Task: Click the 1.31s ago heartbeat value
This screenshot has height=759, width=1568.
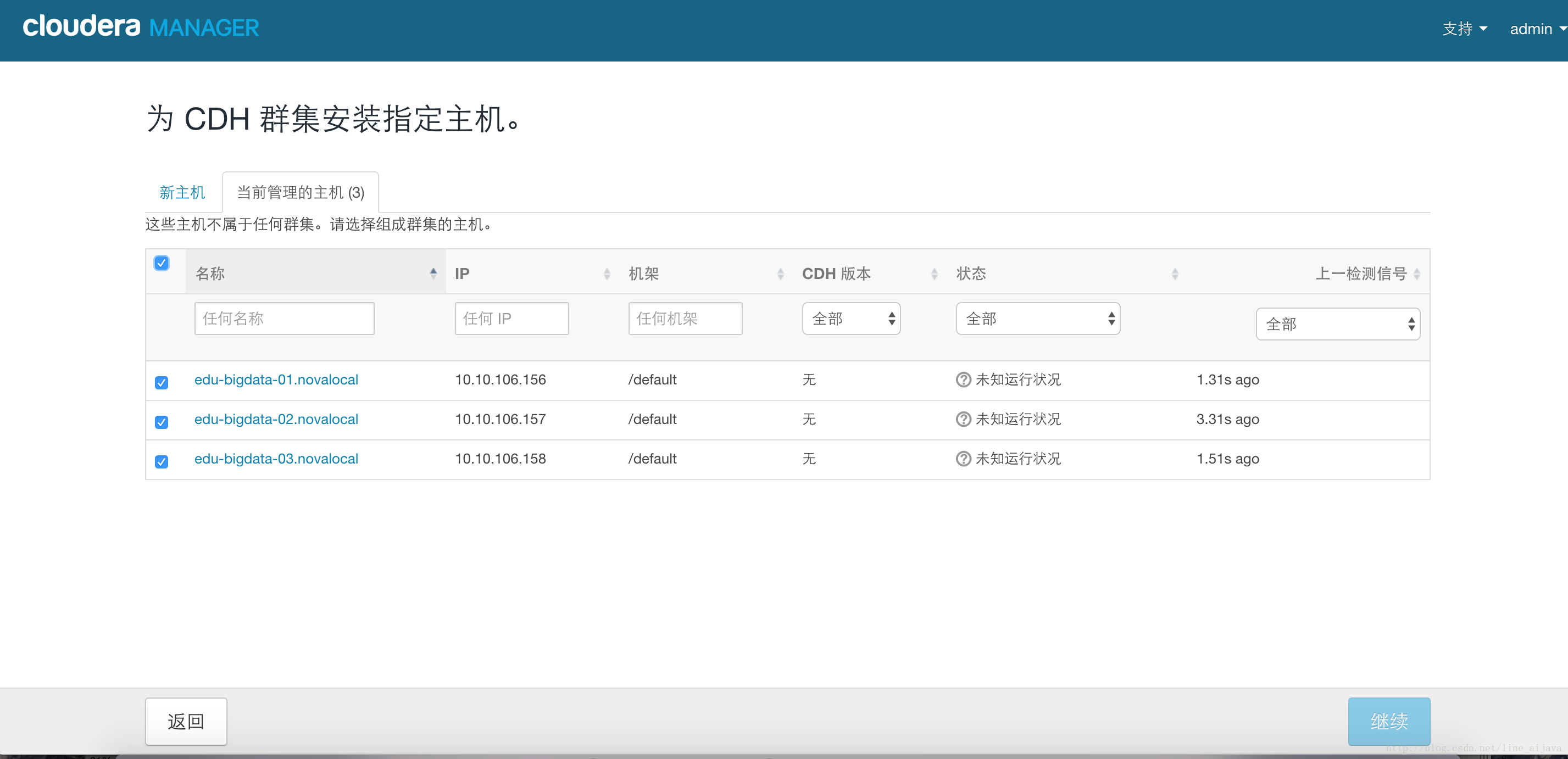Action: (1228, 380)
